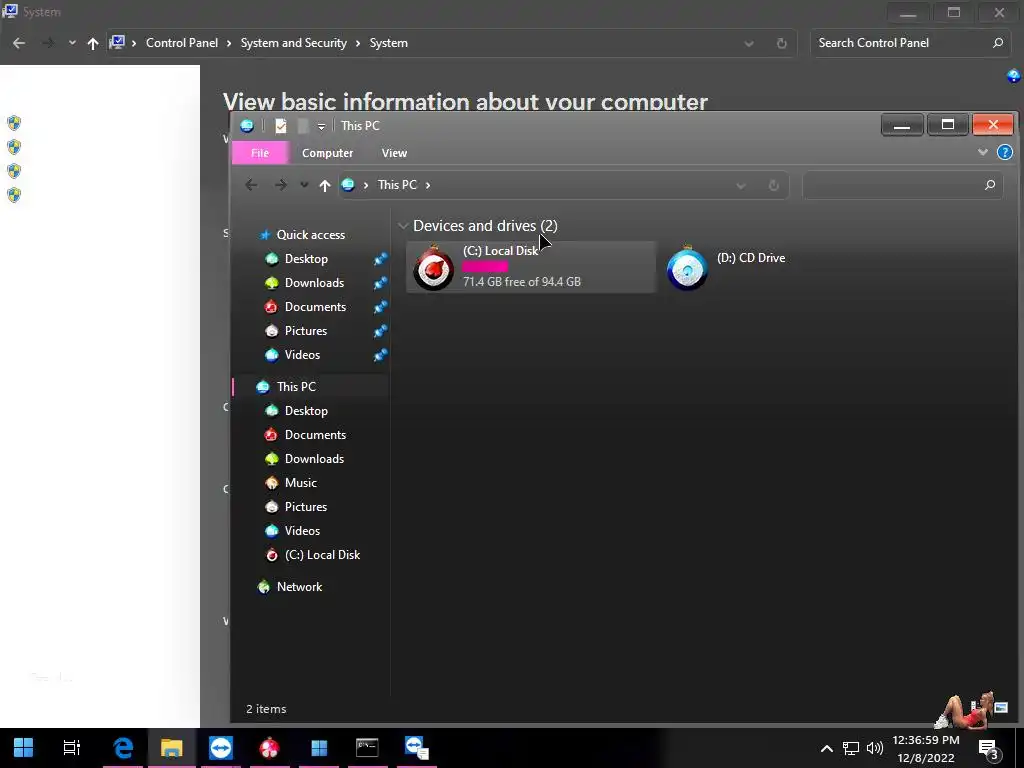The height and width of the screenshot is (768, 1024).
Task: Open notification center in system tray
Action: coord(989,748)
